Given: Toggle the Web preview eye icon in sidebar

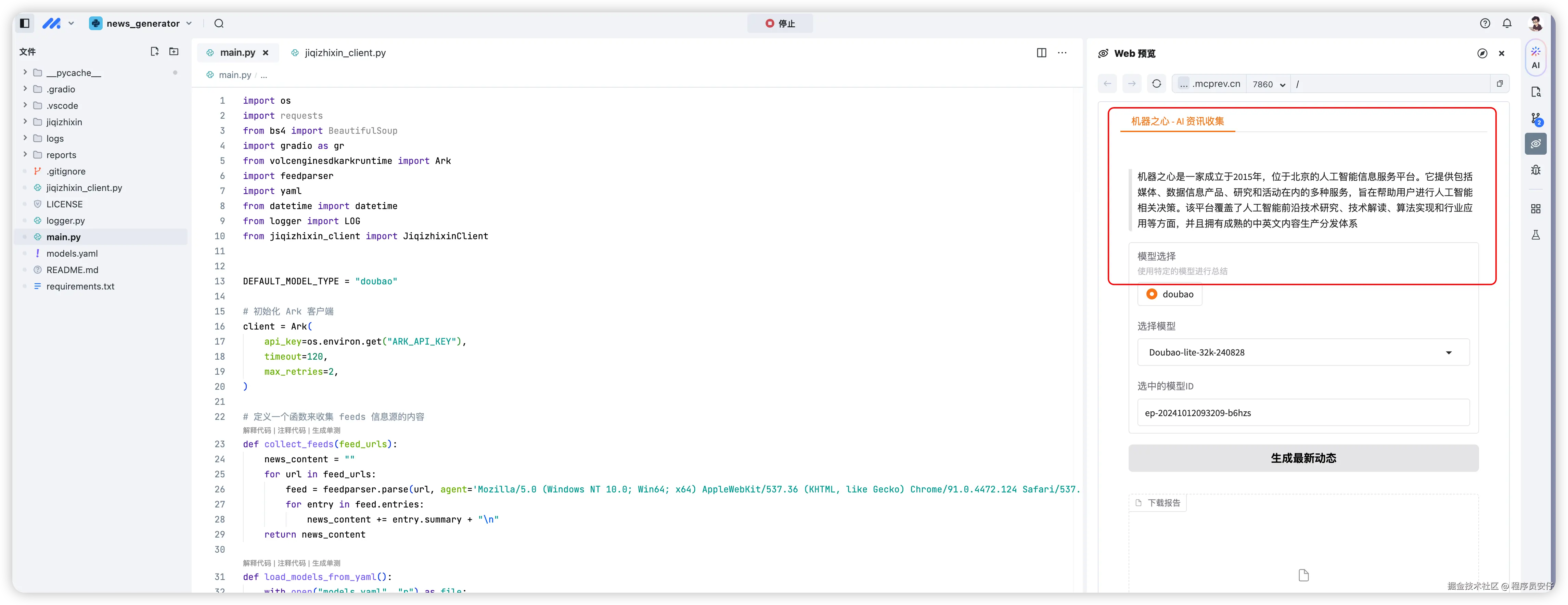Looking at the screenshot, I should [1535, 144].
